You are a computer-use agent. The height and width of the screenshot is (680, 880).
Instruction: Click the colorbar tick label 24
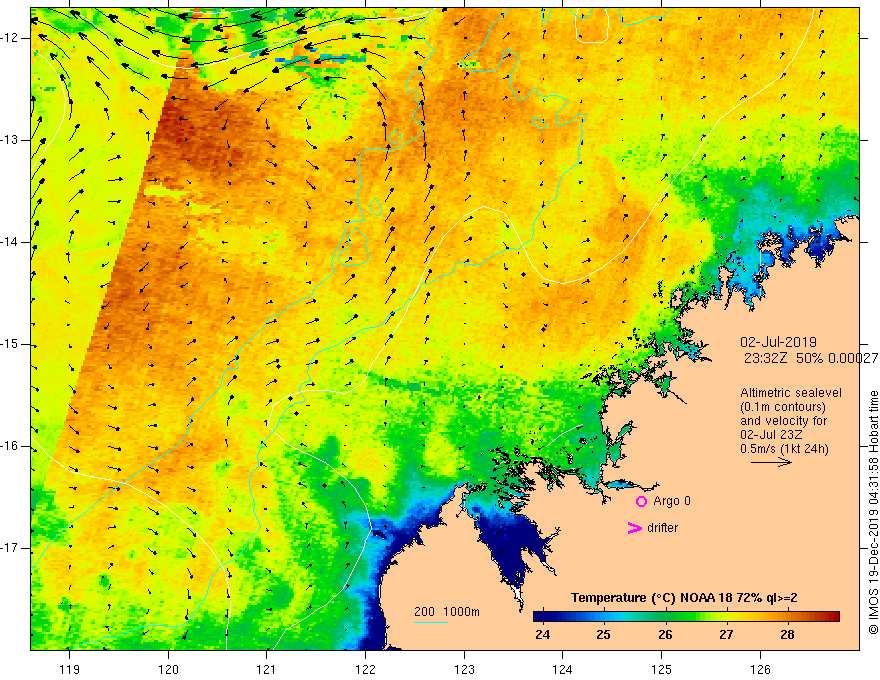(x=543, y=635)
